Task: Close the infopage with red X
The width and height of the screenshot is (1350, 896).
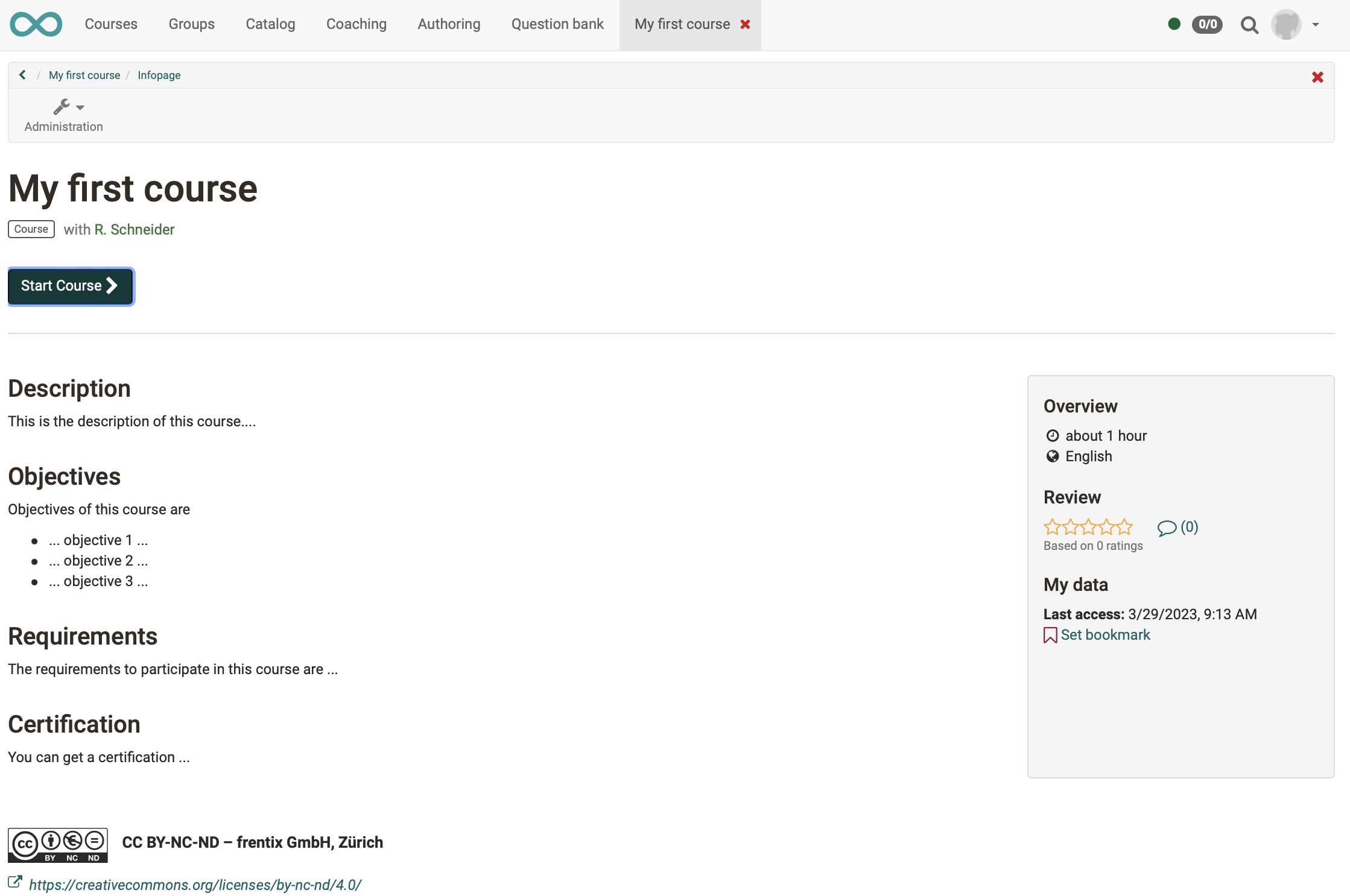Action: coord(1317,77)
